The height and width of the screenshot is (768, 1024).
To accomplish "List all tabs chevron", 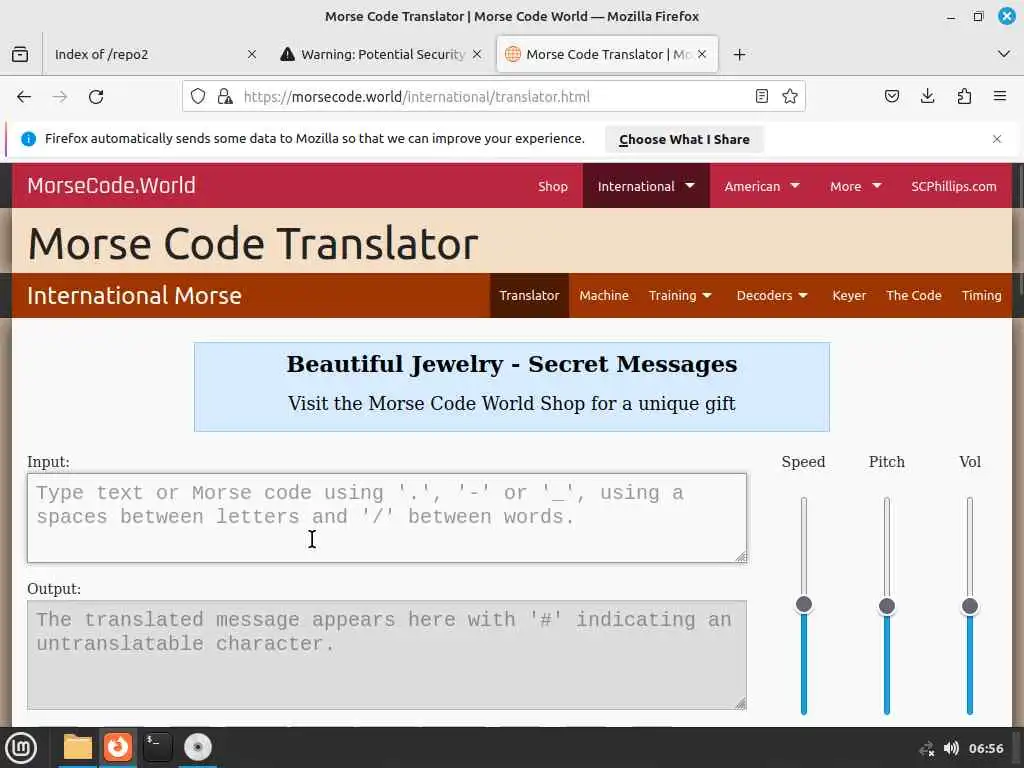I will coord(1004,54).
